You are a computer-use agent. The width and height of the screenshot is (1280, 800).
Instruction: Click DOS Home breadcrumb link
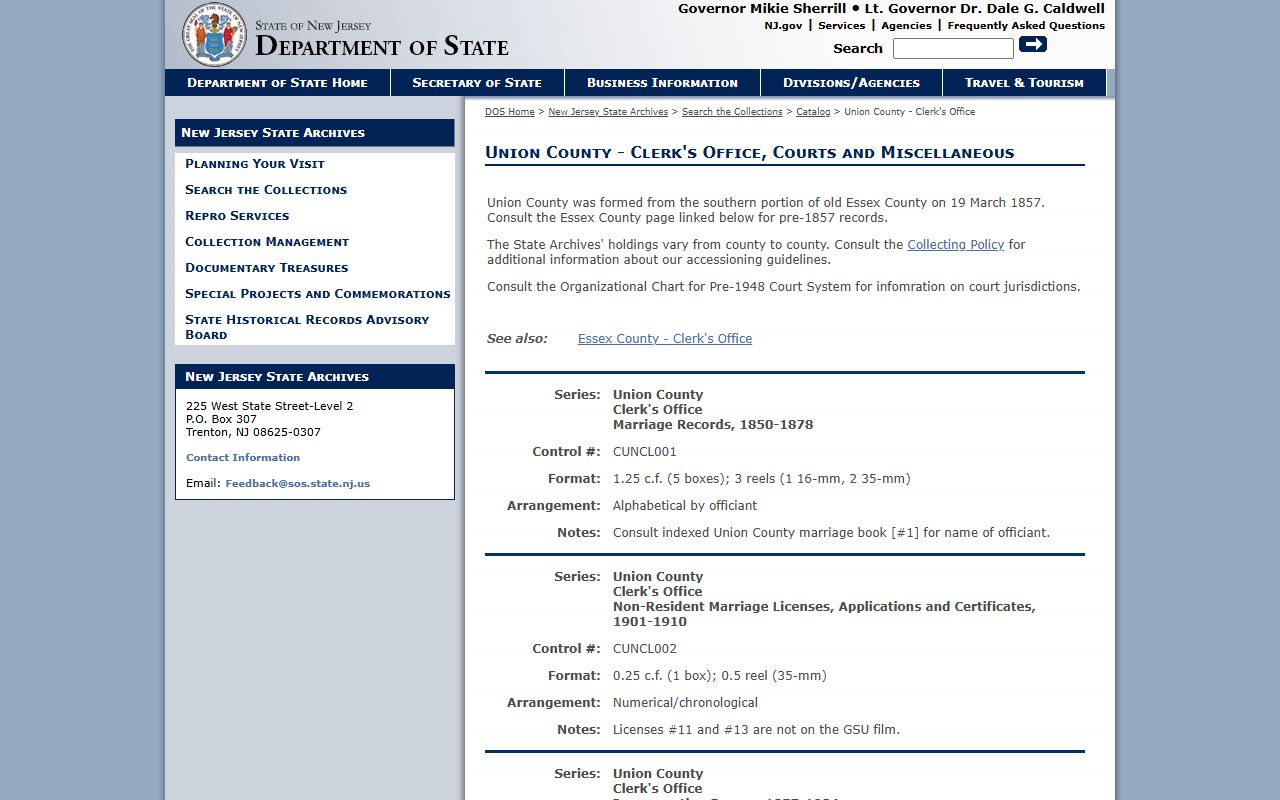[x=510, y=112]
